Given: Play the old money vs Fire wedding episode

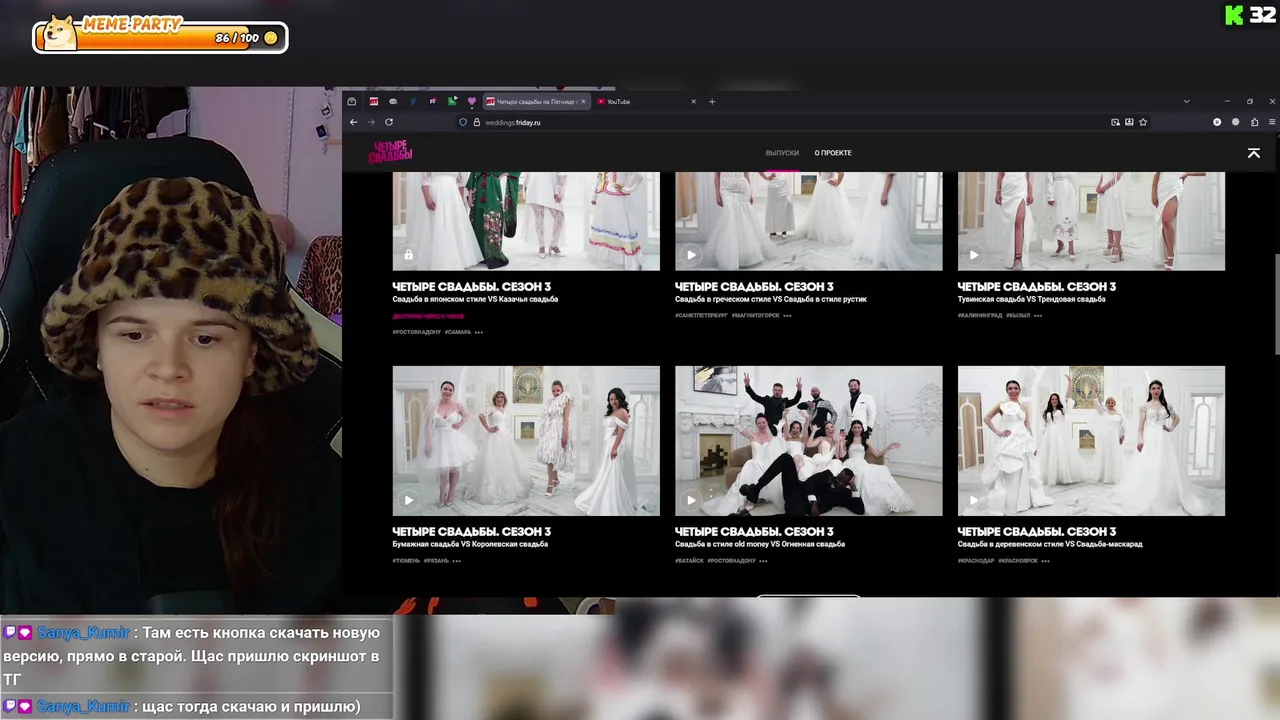Looking at the screenshot, I should pyautogui.click(x=691, y=500).
